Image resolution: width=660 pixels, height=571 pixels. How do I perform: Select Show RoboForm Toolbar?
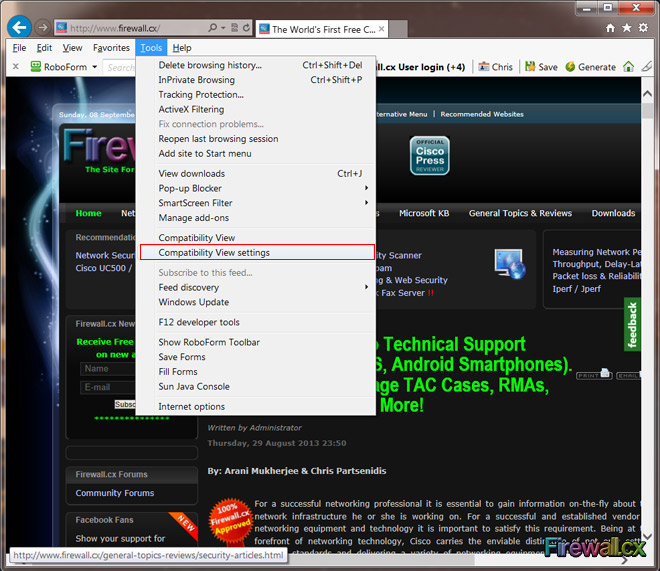257,342
